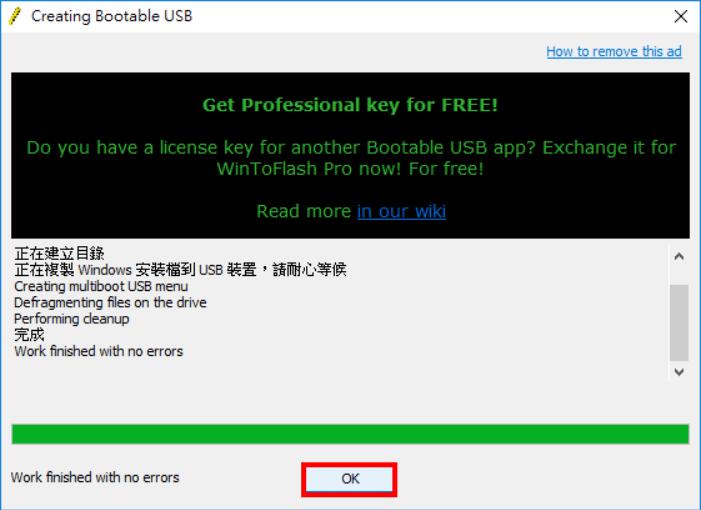Click the status text beside OK button
The image size is (701, 510).
tap(95, 477)
